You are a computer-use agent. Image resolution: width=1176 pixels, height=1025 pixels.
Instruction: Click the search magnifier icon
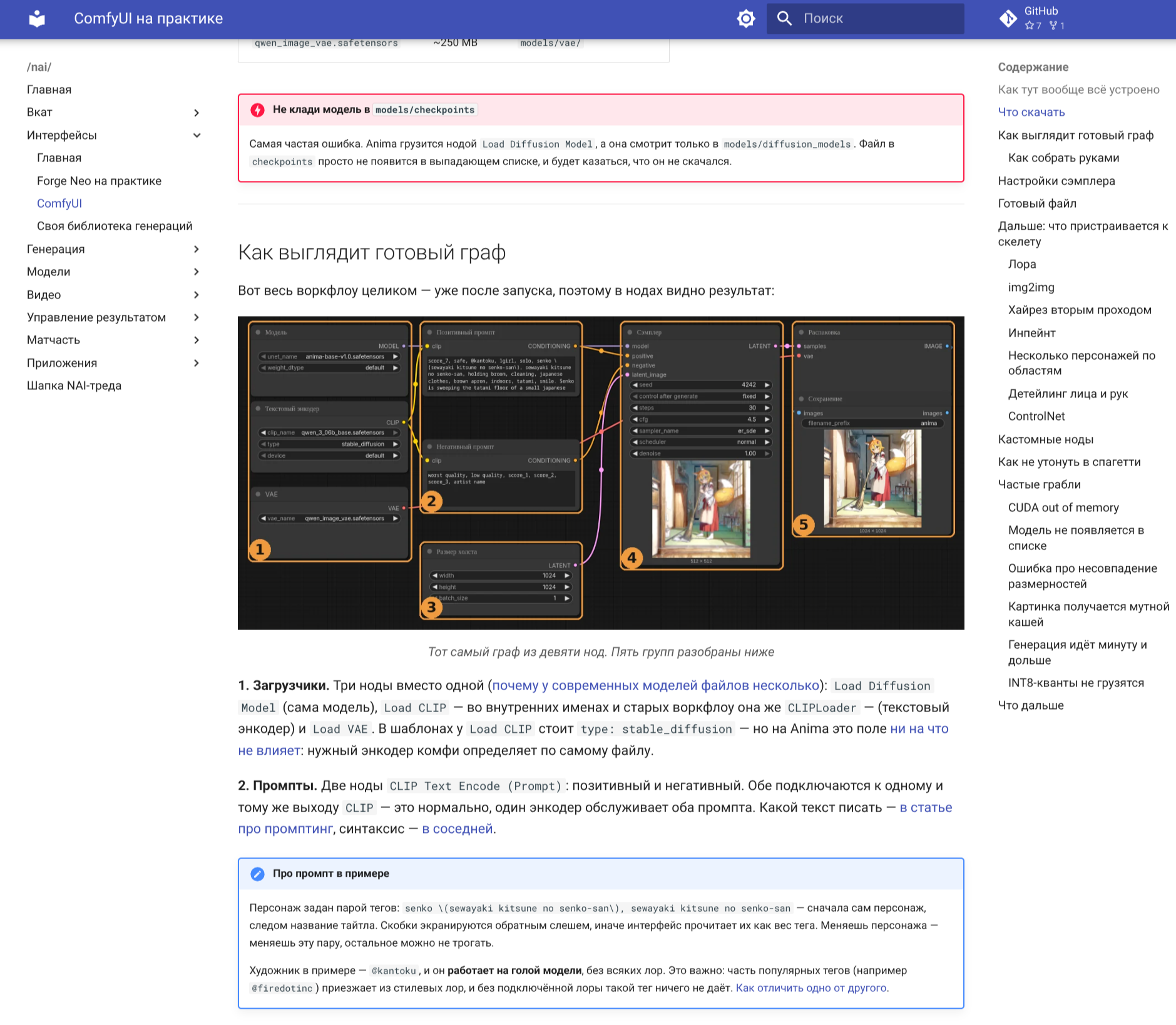click(x=784, y=18)
